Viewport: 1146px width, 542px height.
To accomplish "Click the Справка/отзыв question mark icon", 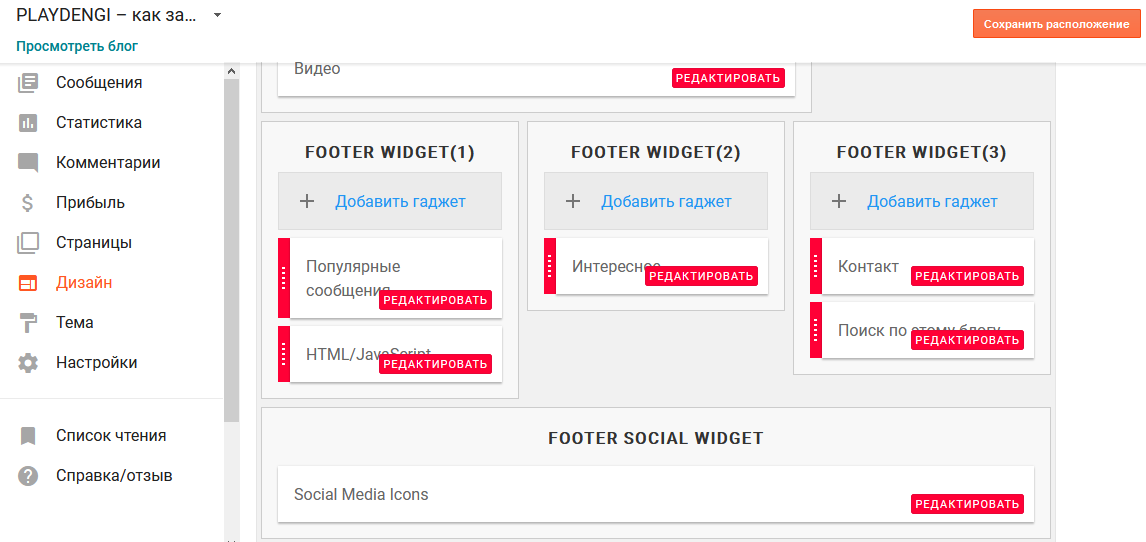I will (28, 476).
